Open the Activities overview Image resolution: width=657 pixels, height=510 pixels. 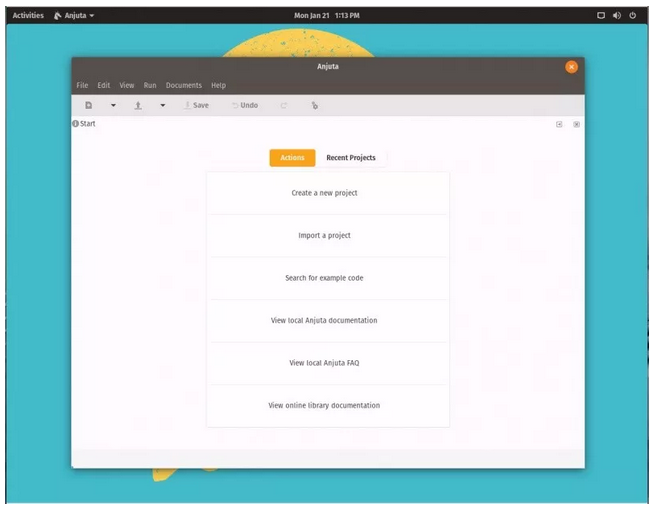28,16
